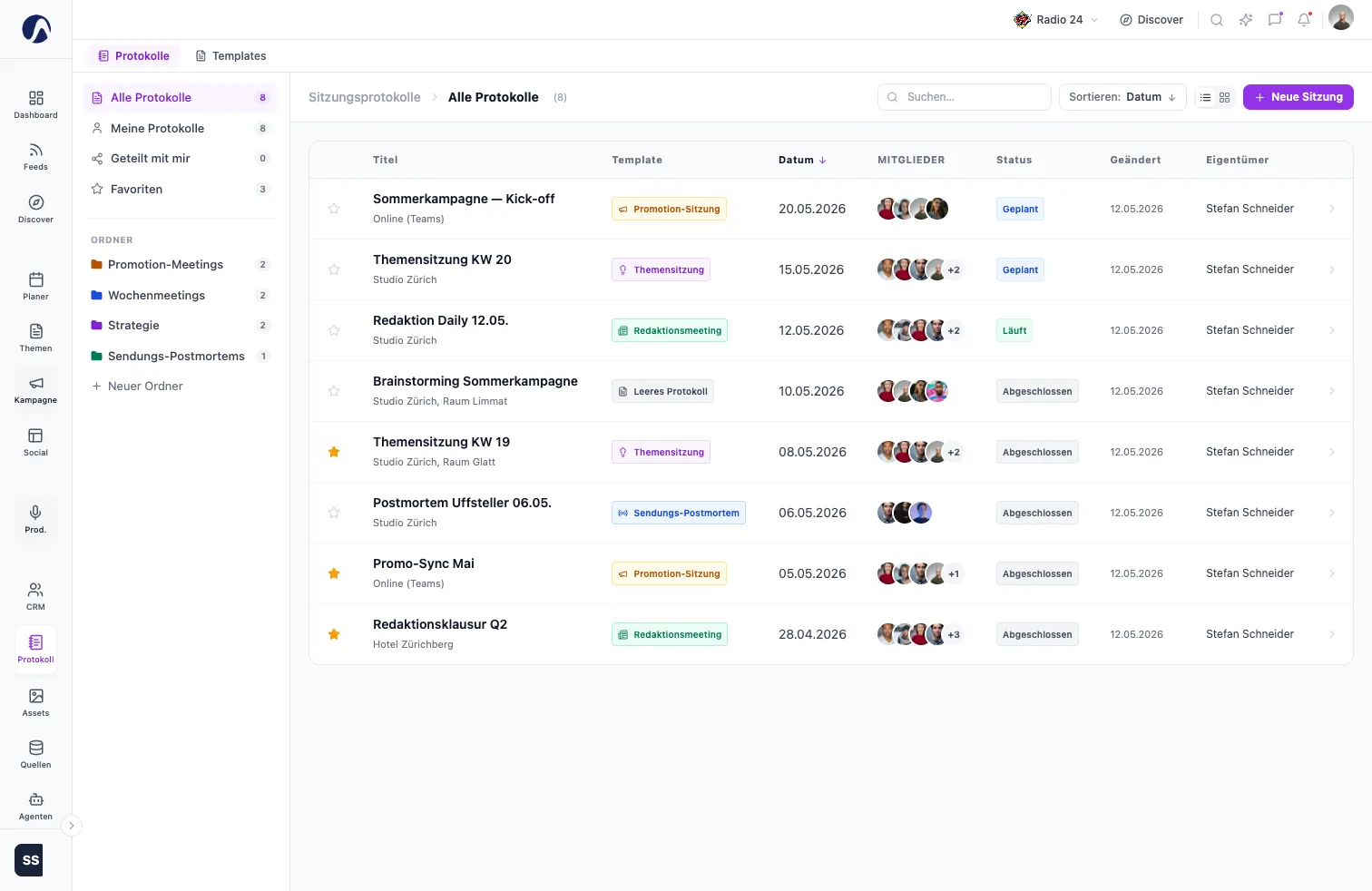
Task: Favorite Sommerkampagne — Kick-off with star
Action: pos(334,209)
